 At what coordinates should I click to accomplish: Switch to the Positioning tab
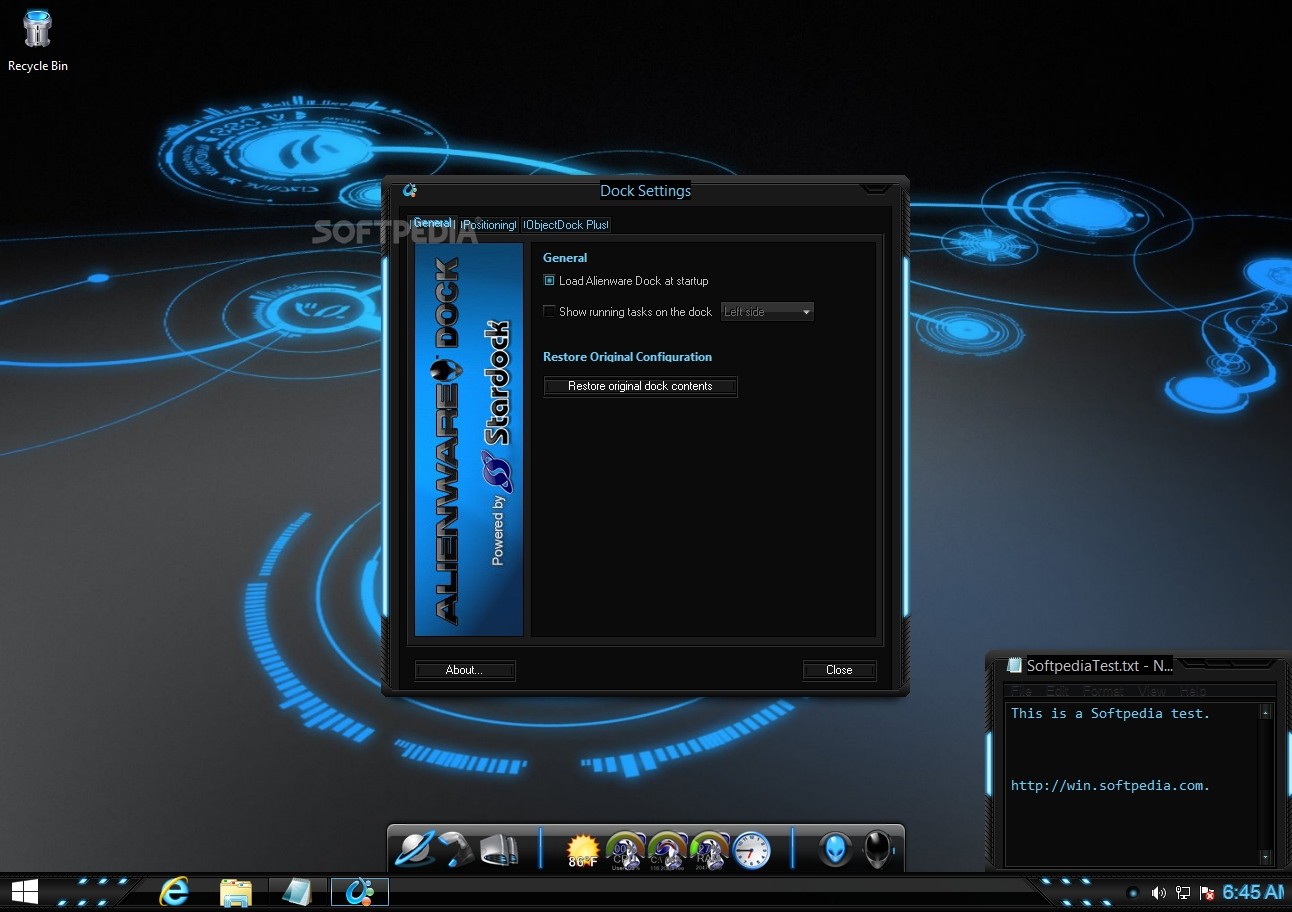(x=489, y=225)
